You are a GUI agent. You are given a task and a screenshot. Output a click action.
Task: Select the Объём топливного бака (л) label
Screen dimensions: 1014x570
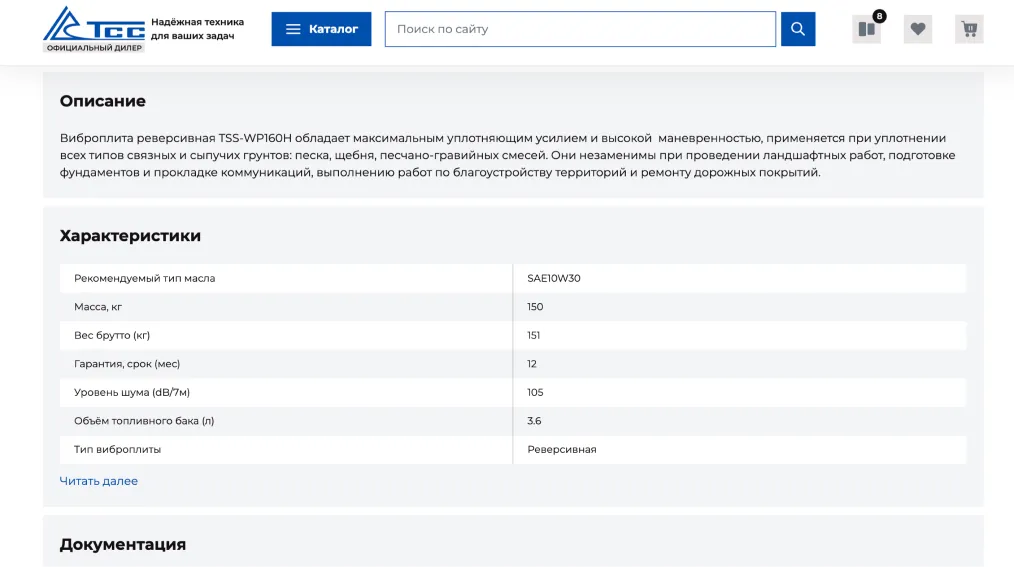[x=144, y=421]
